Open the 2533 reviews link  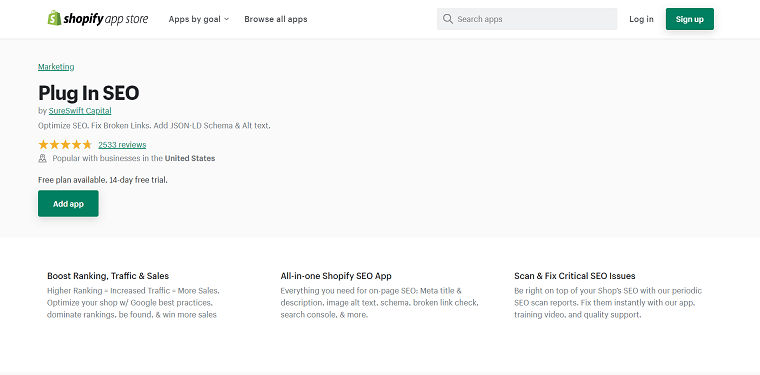coord(122,144)
